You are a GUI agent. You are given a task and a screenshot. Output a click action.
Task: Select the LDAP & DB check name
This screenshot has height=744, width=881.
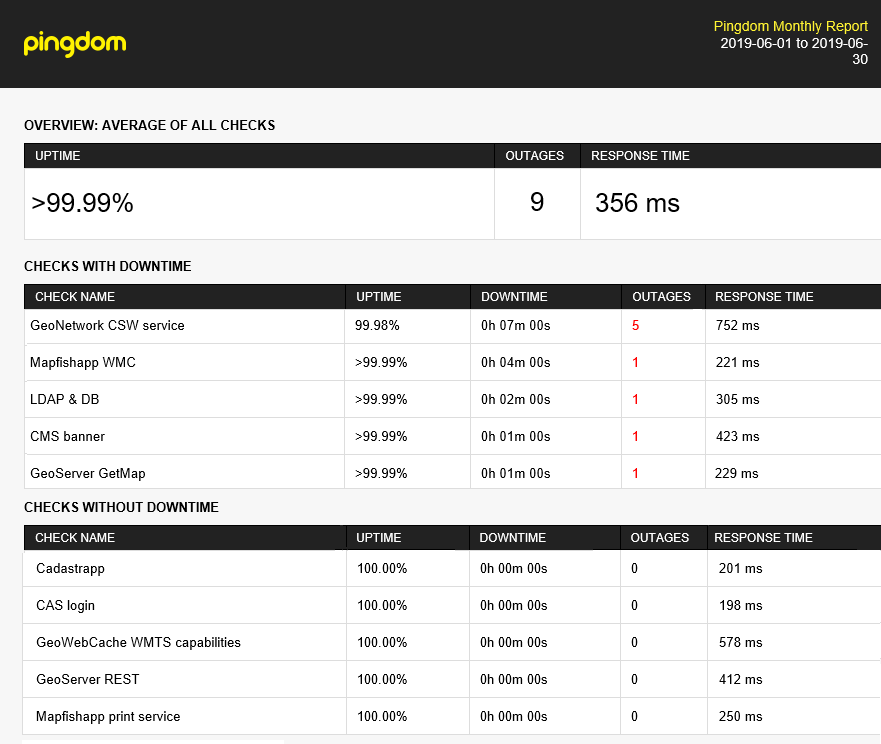pos(65,400)
